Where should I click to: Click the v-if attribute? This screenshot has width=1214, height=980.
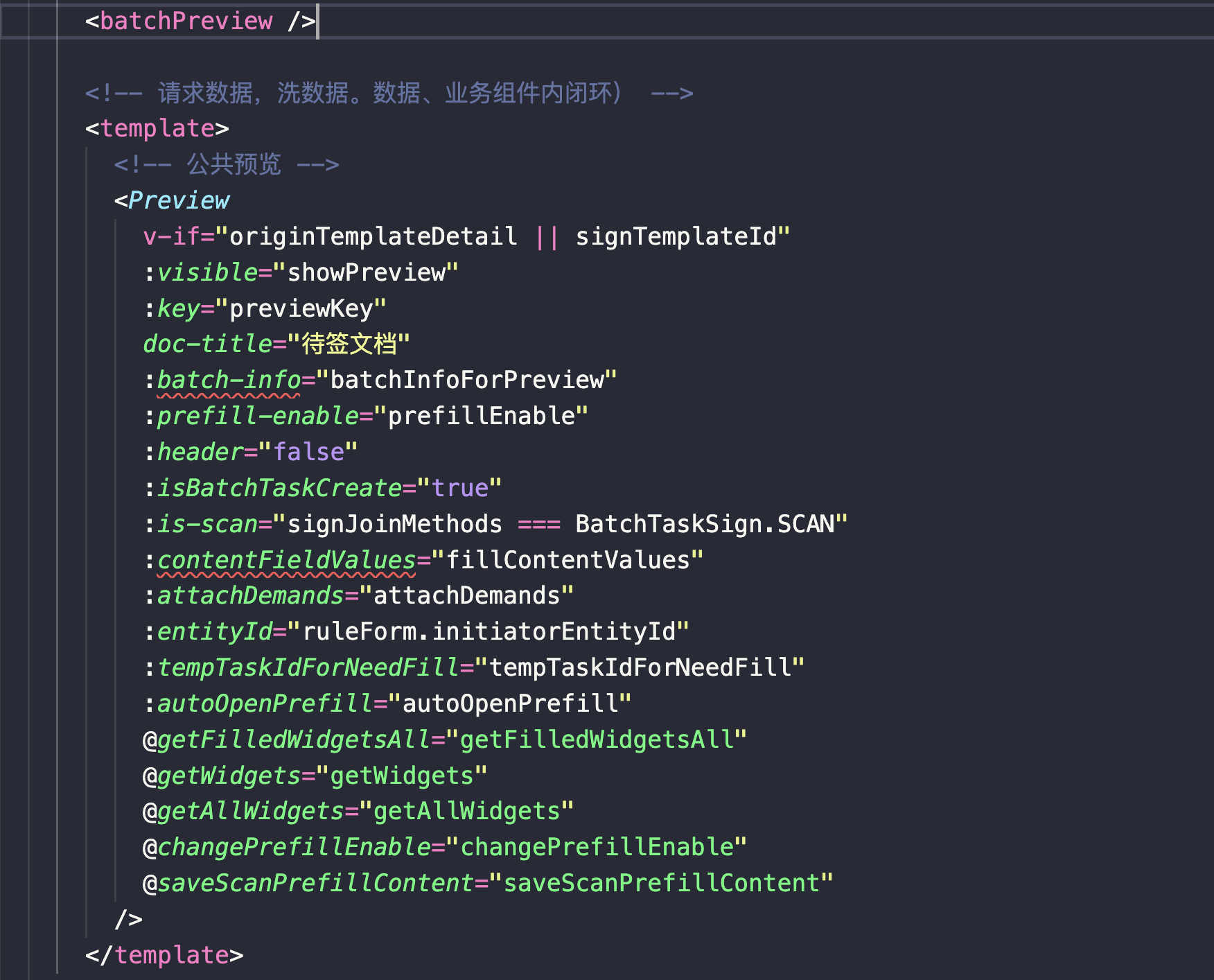[171, 236]
